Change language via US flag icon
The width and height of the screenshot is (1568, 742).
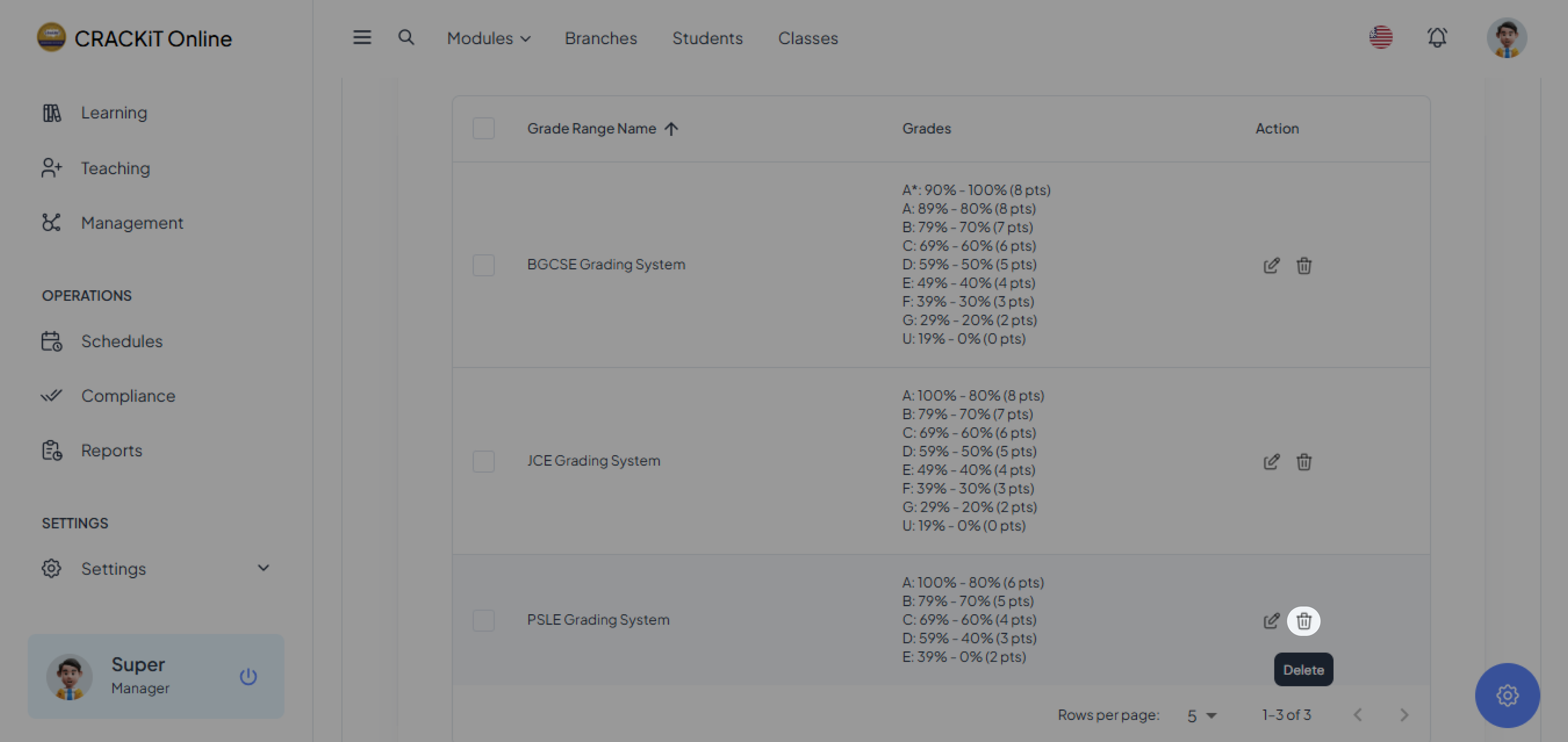(1381, 38)
